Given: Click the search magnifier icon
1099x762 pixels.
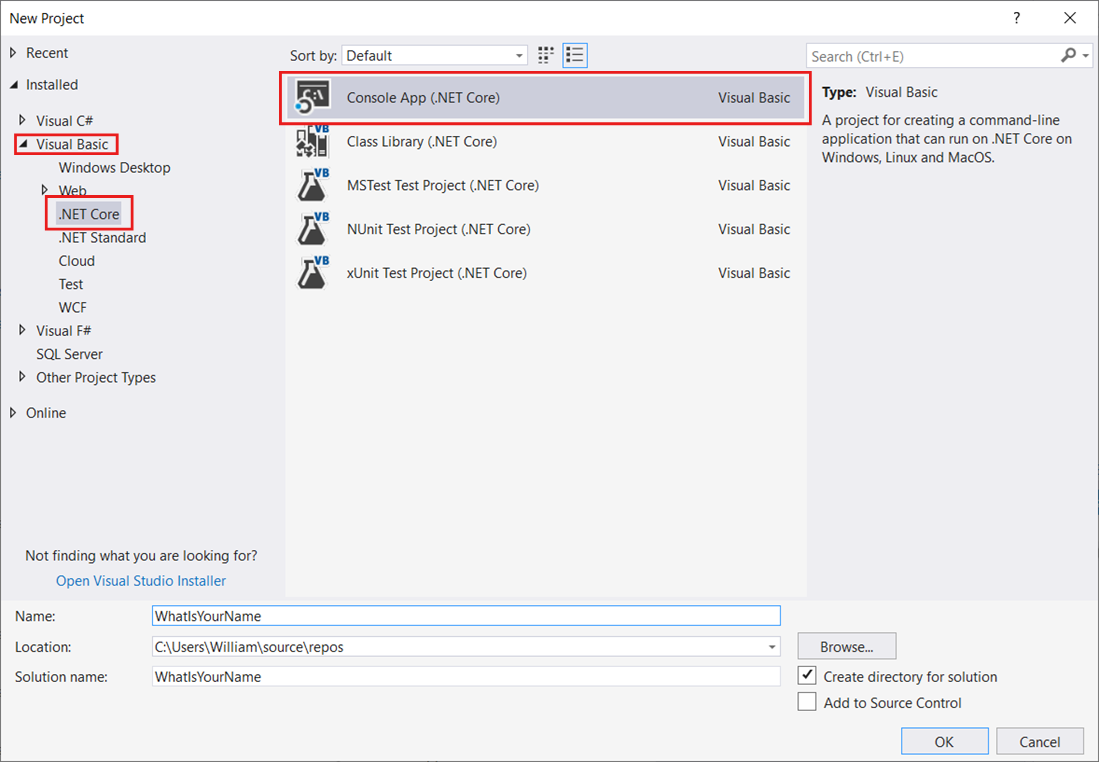Looking at the screenshot, I should 1066,55.
